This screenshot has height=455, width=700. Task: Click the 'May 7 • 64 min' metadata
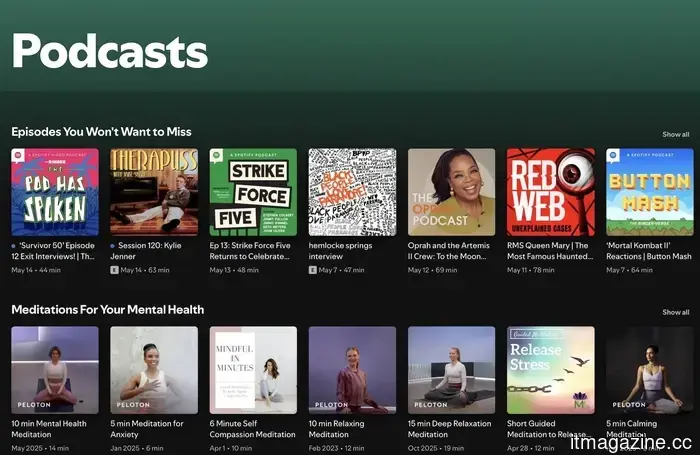pyautogui.click(x=629, y=270)
